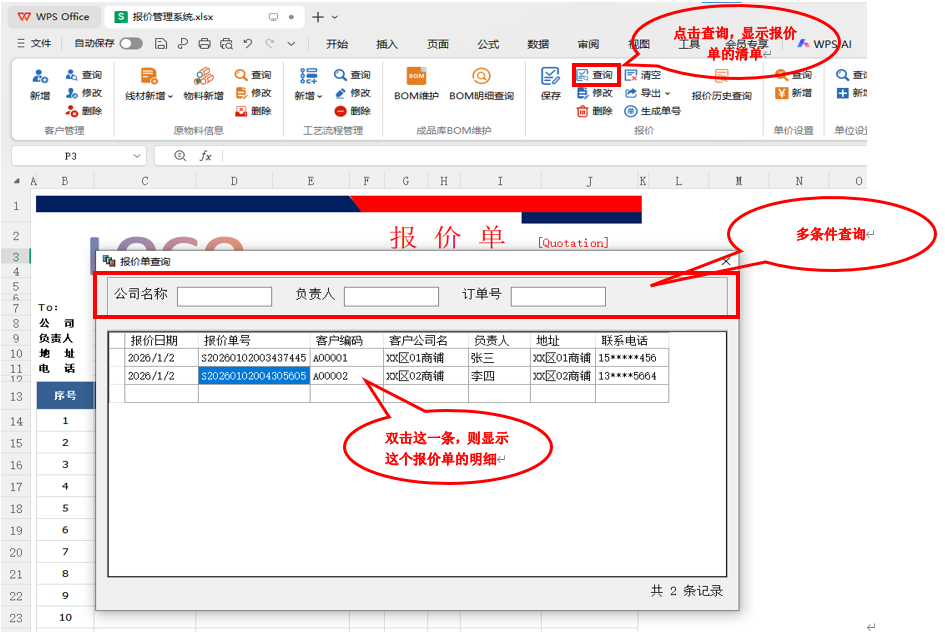Click 查询 in 客户管理 group
The height and width of the screenshot is (632, 945).
click(84, 75)
